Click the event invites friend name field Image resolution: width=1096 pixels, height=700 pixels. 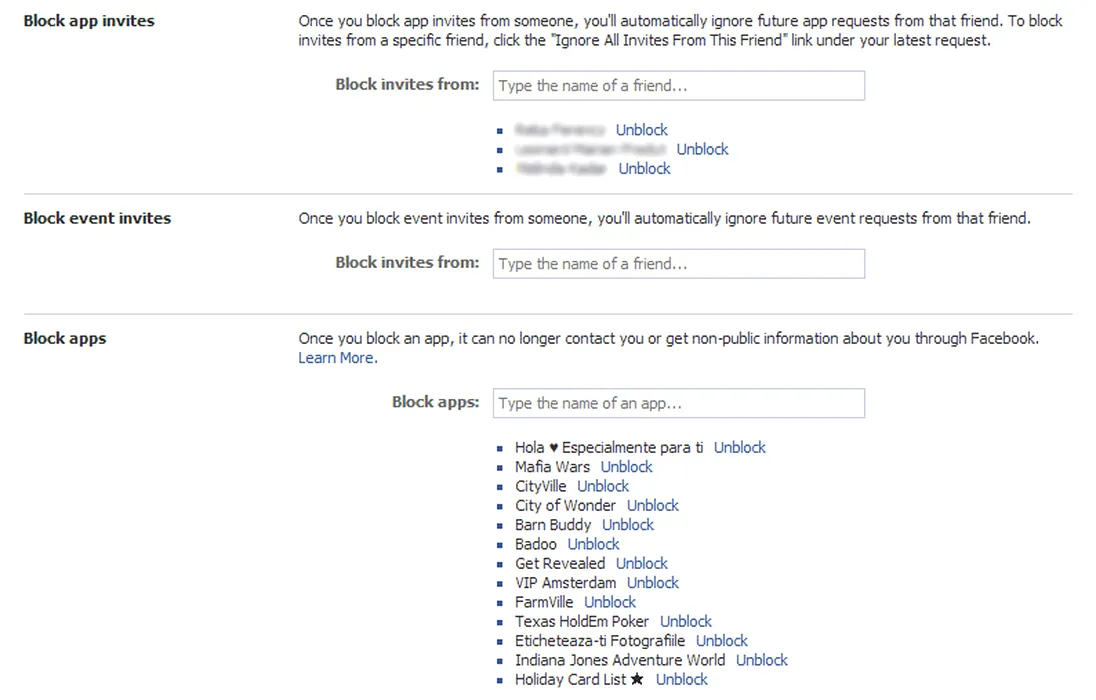tap(678, 264)
